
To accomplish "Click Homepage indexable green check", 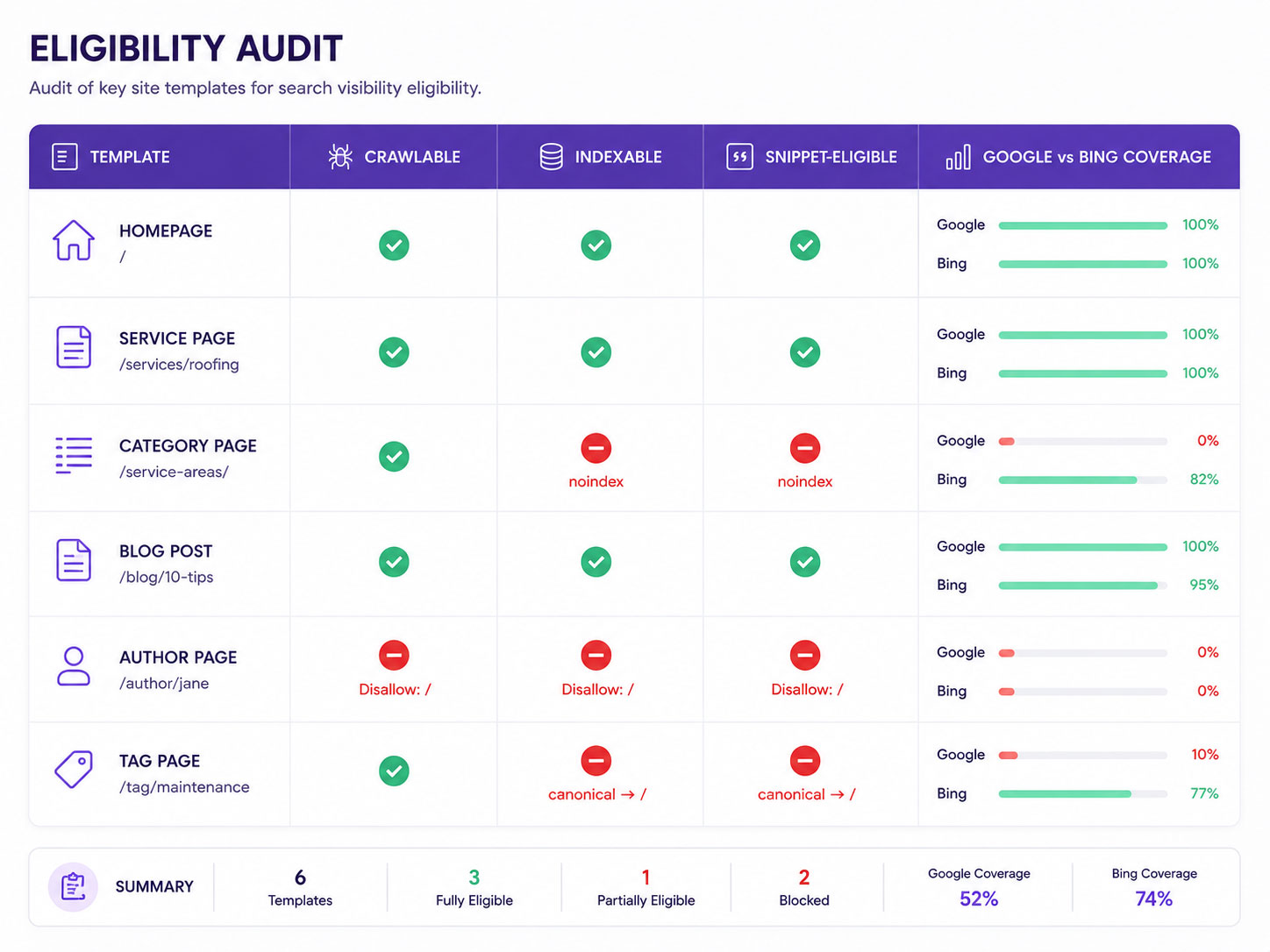I will click(x=596, y=245).
